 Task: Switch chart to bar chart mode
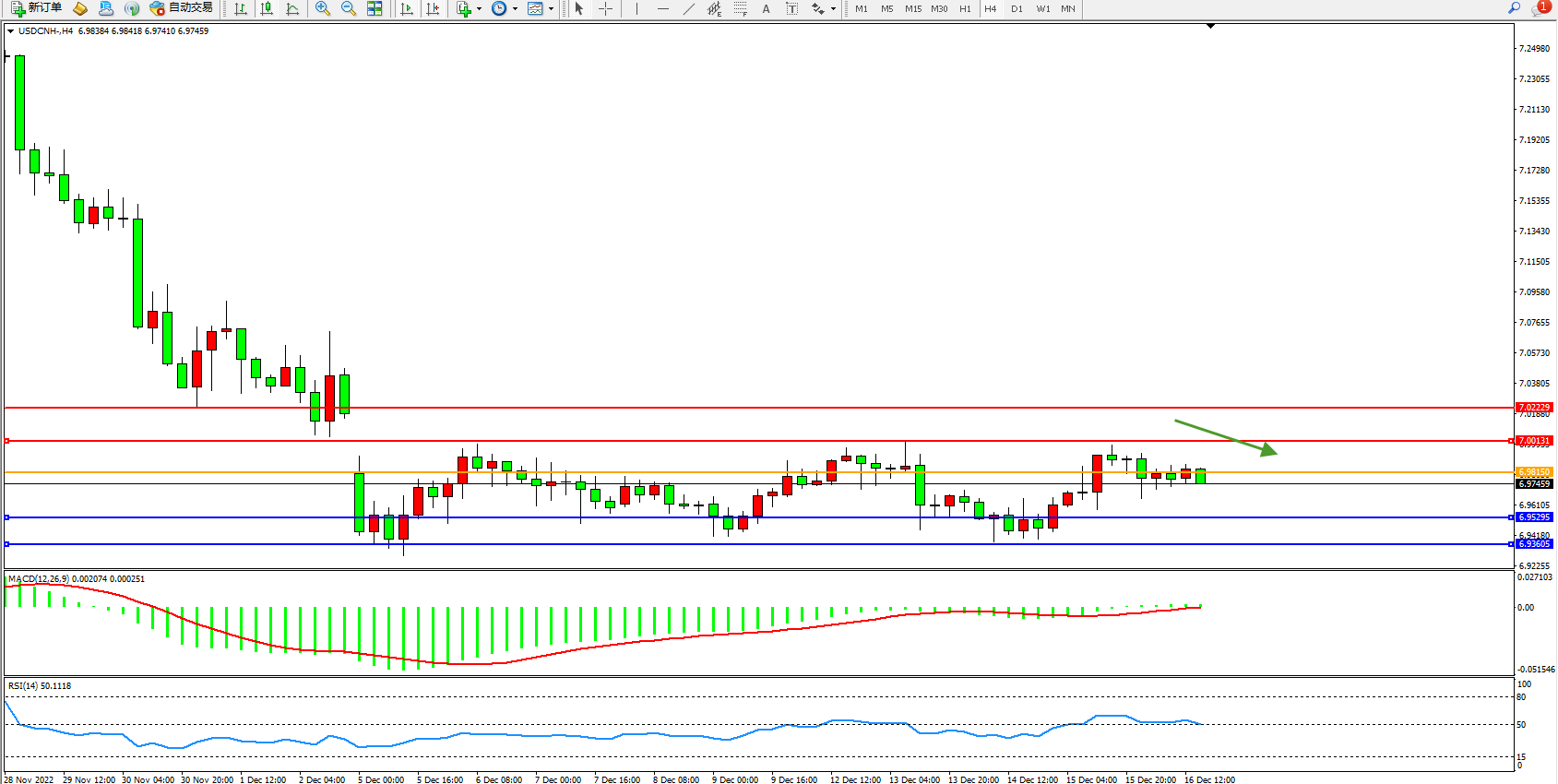pyautogui.click(x=241, y=8)
